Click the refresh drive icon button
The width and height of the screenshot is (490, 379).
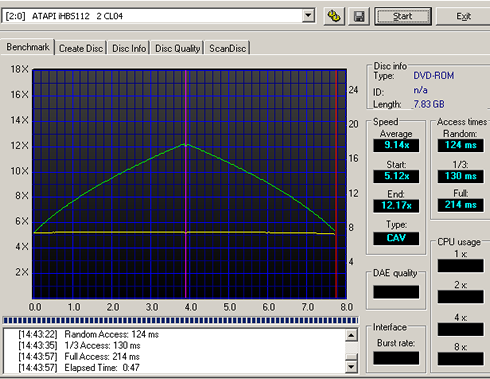coord(334,16)
